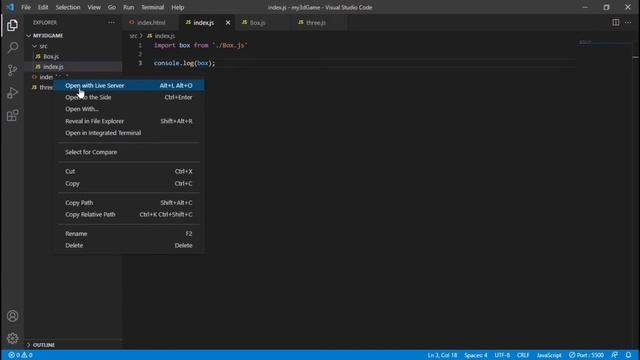The image size is (640, 360).
Task: Open the Help menu
Action: (x=178, y=7)
